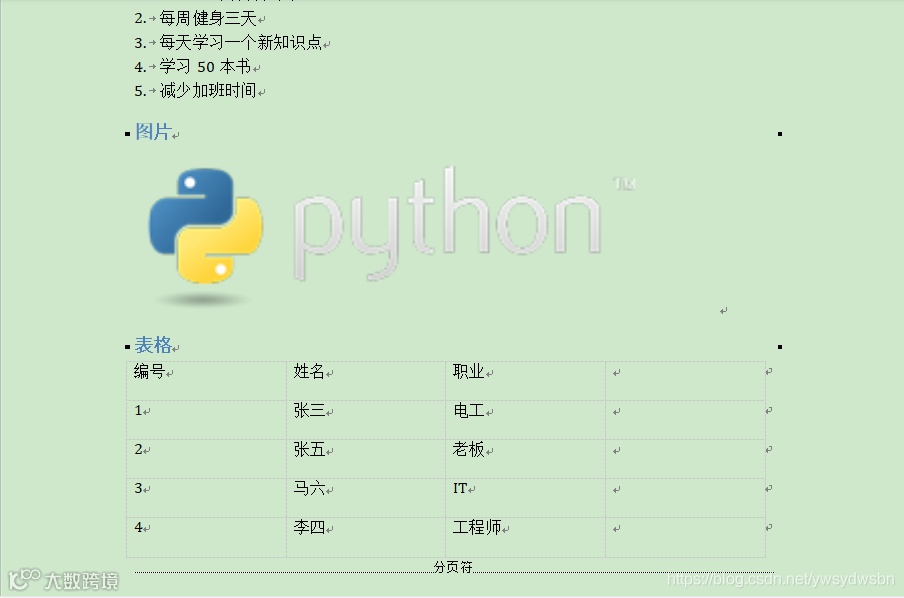Click list item '学习 50 本书'

pos(205,66)
